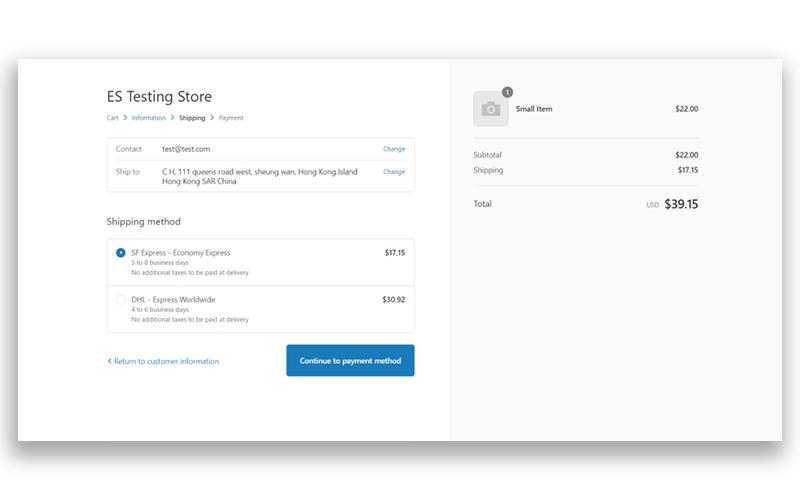The height and width of the screenshot is (500, 800).
Task: Click the Small Item product thumbnail
Action: (x=491, y=109)
